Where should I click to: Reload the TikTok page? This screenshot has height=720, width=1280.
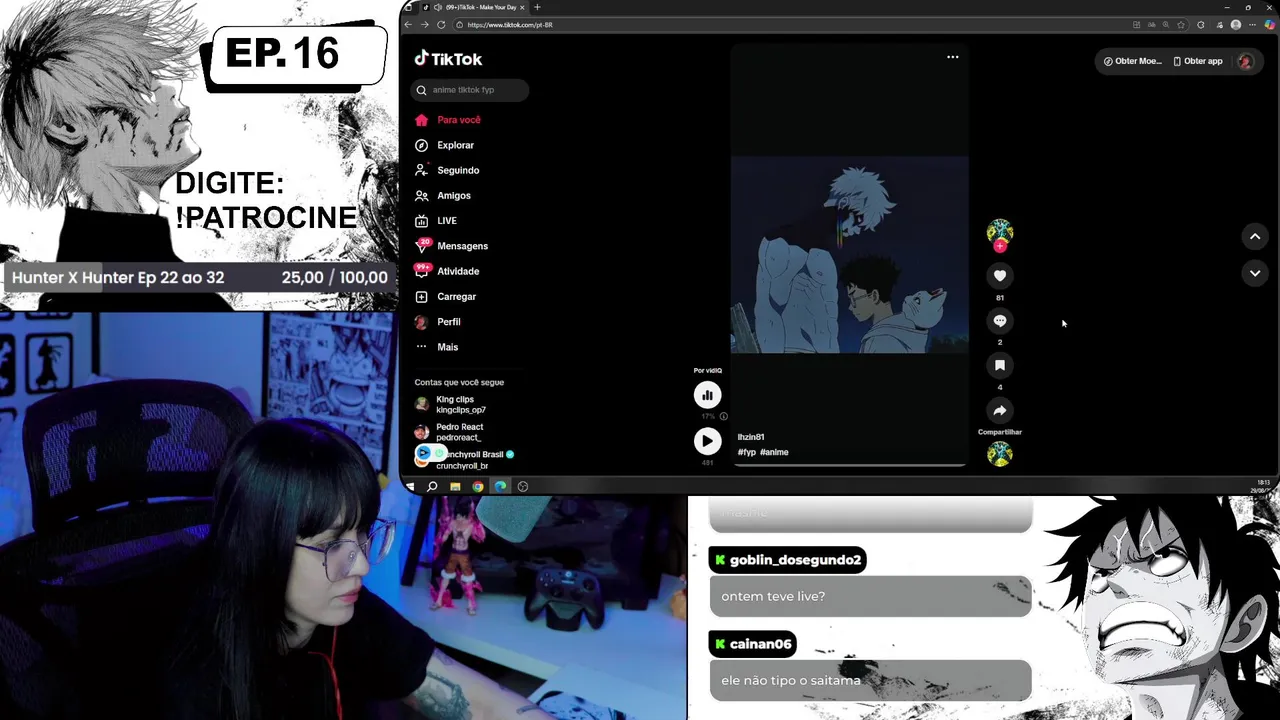pyautogui.click(x=441, y=24)
